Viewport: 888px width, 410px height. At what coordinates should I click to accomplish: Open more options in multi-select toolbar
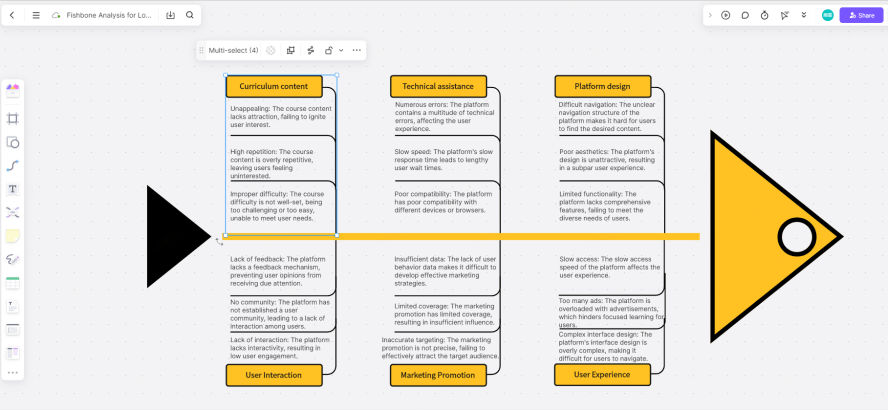pyautogui.click(x=356, y=50)
